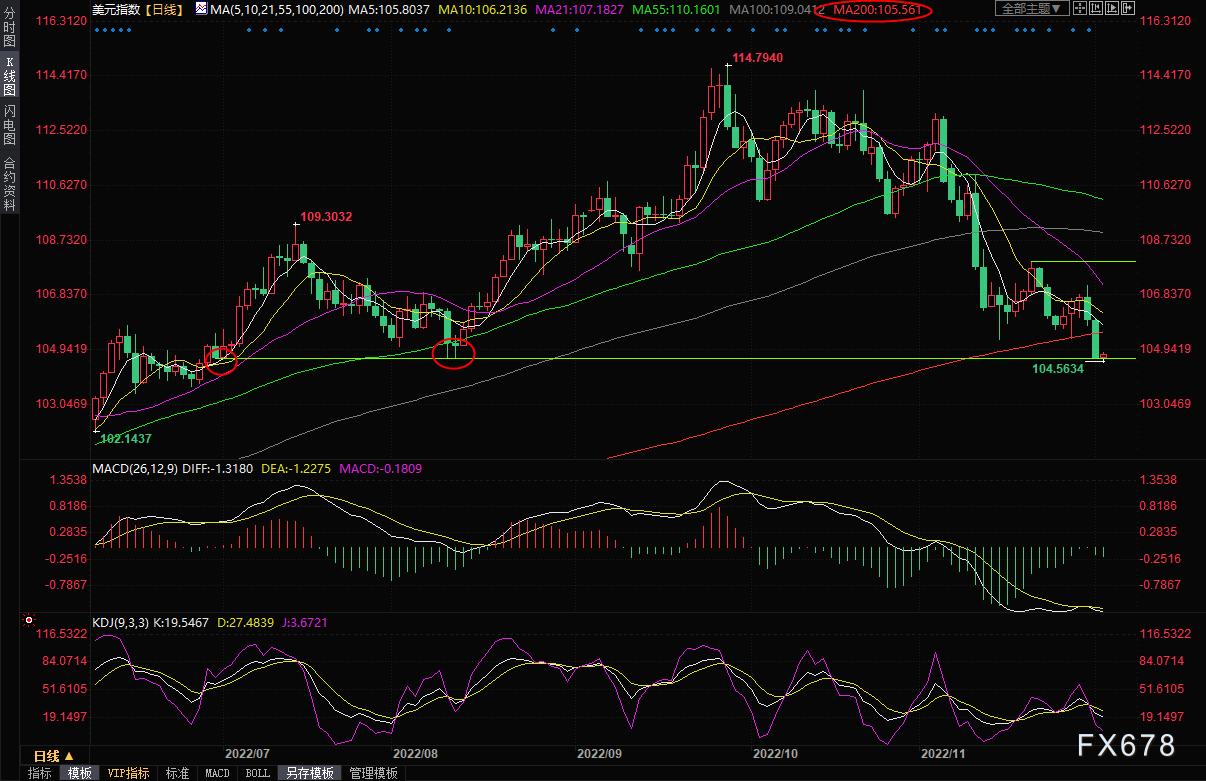Click the crosshair cursor icon

(x=1080, y=8)
